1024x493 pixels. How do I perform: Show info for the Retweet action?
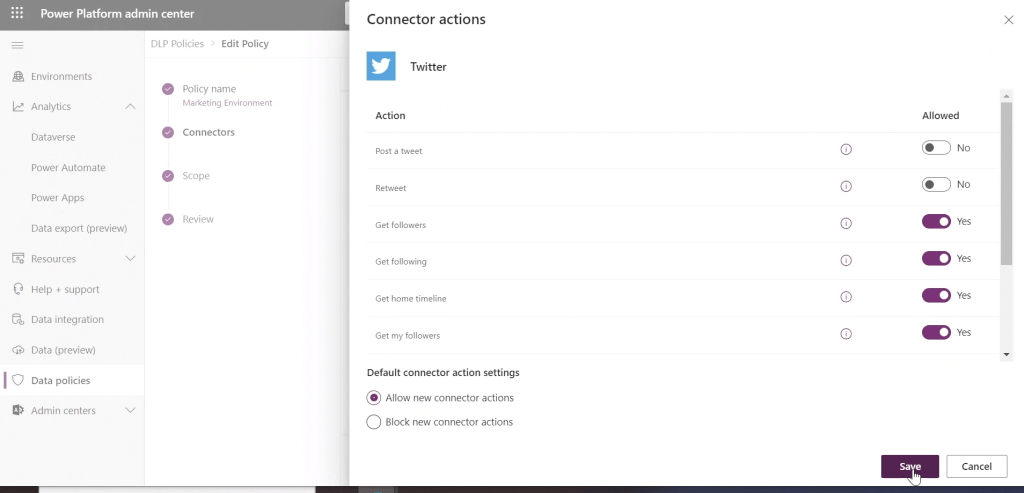(x=846, y=186)
